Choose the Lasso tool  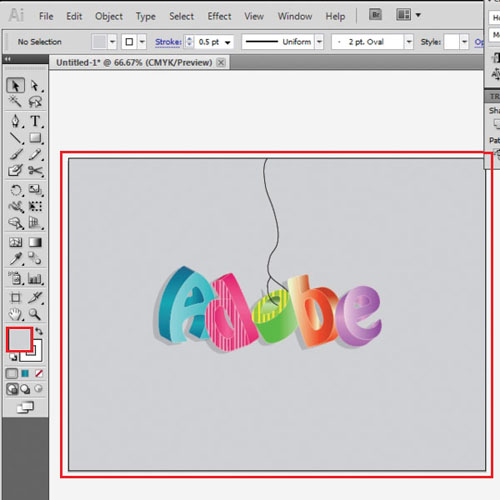tap(35, 101)
